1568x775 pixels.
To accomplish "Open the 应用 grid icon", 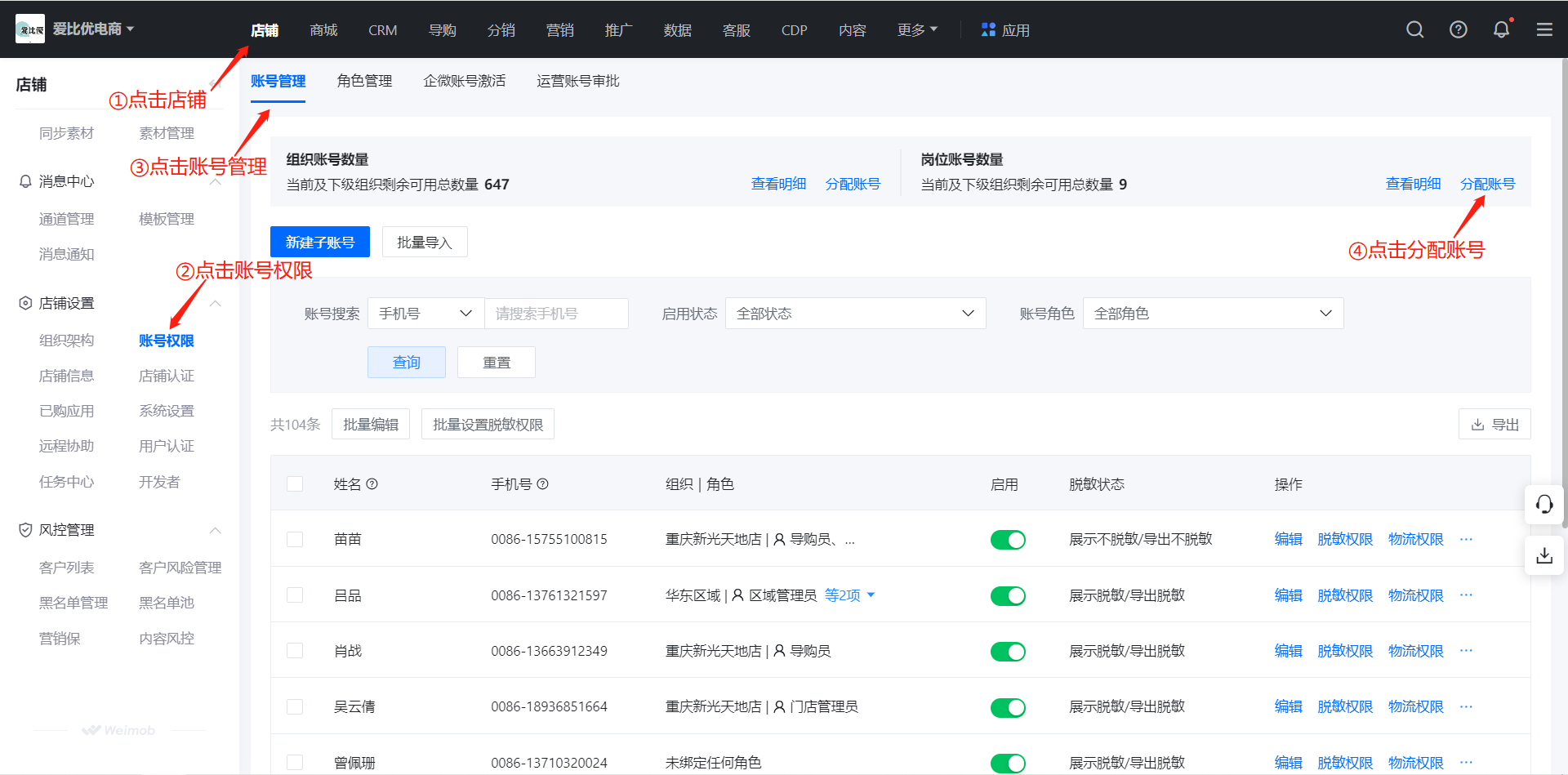I will 988,29.
